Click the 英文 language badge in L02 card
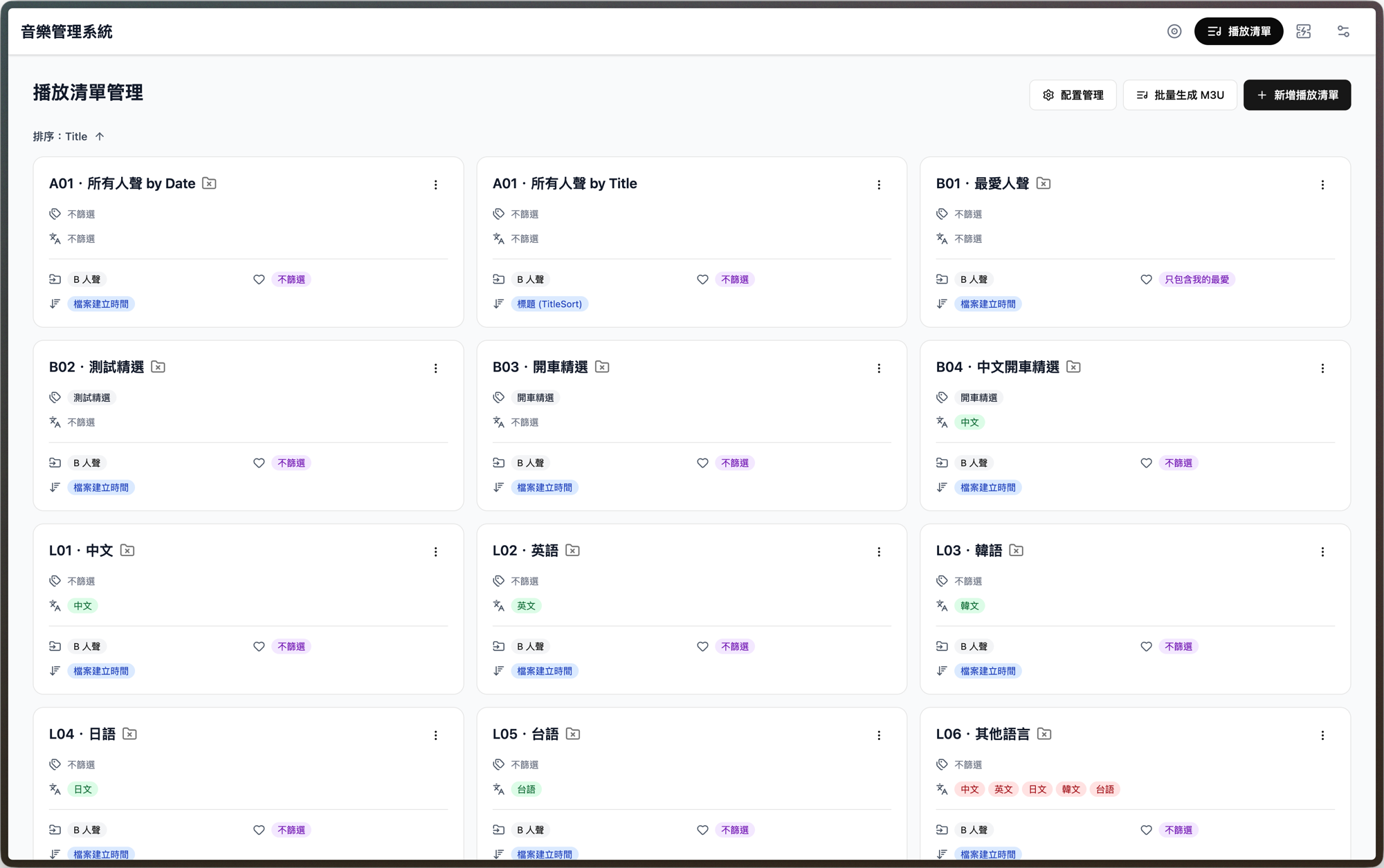 click(526, 606)
